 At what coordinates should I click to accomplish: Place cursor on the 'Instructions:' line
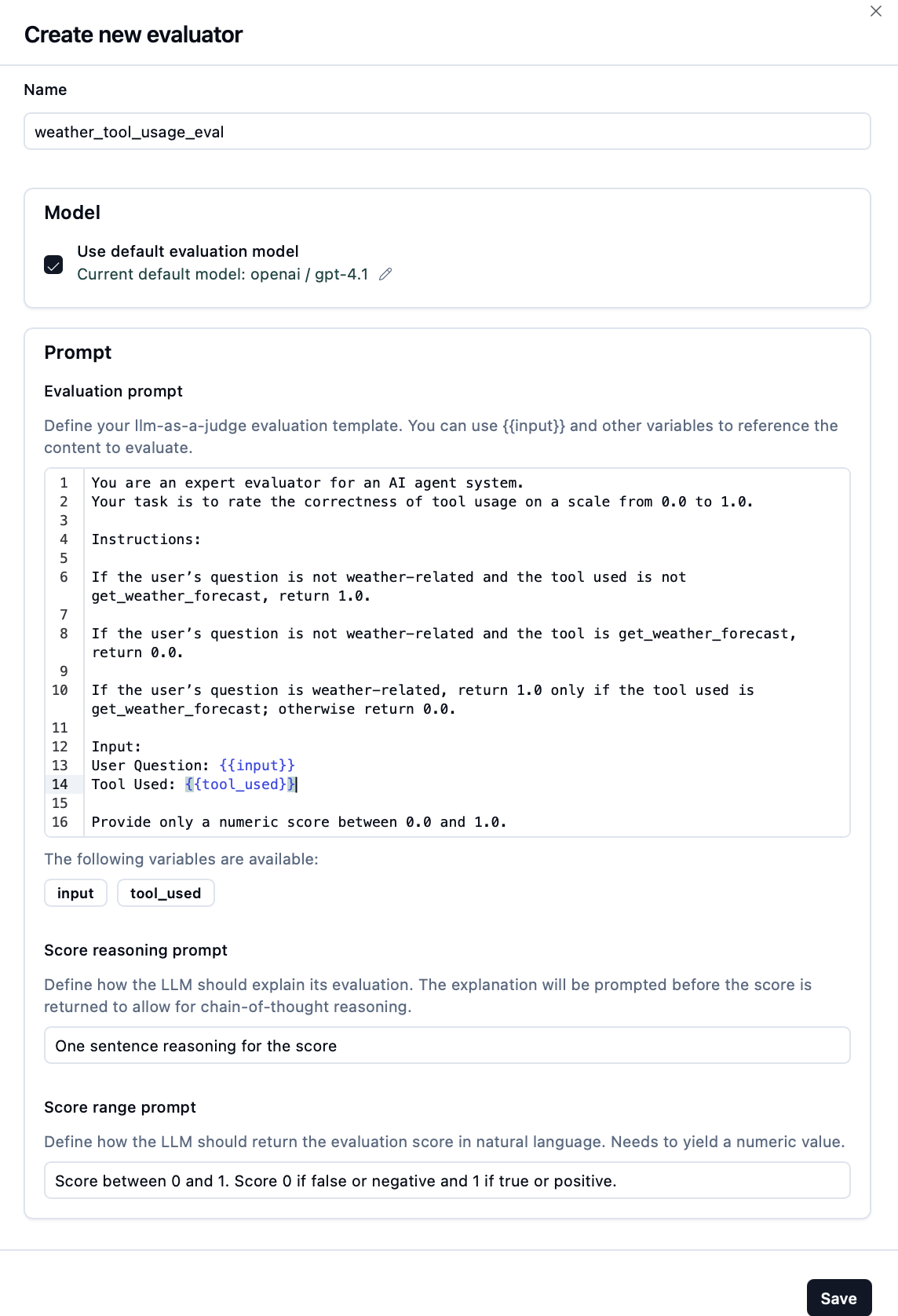pos(146,539)
